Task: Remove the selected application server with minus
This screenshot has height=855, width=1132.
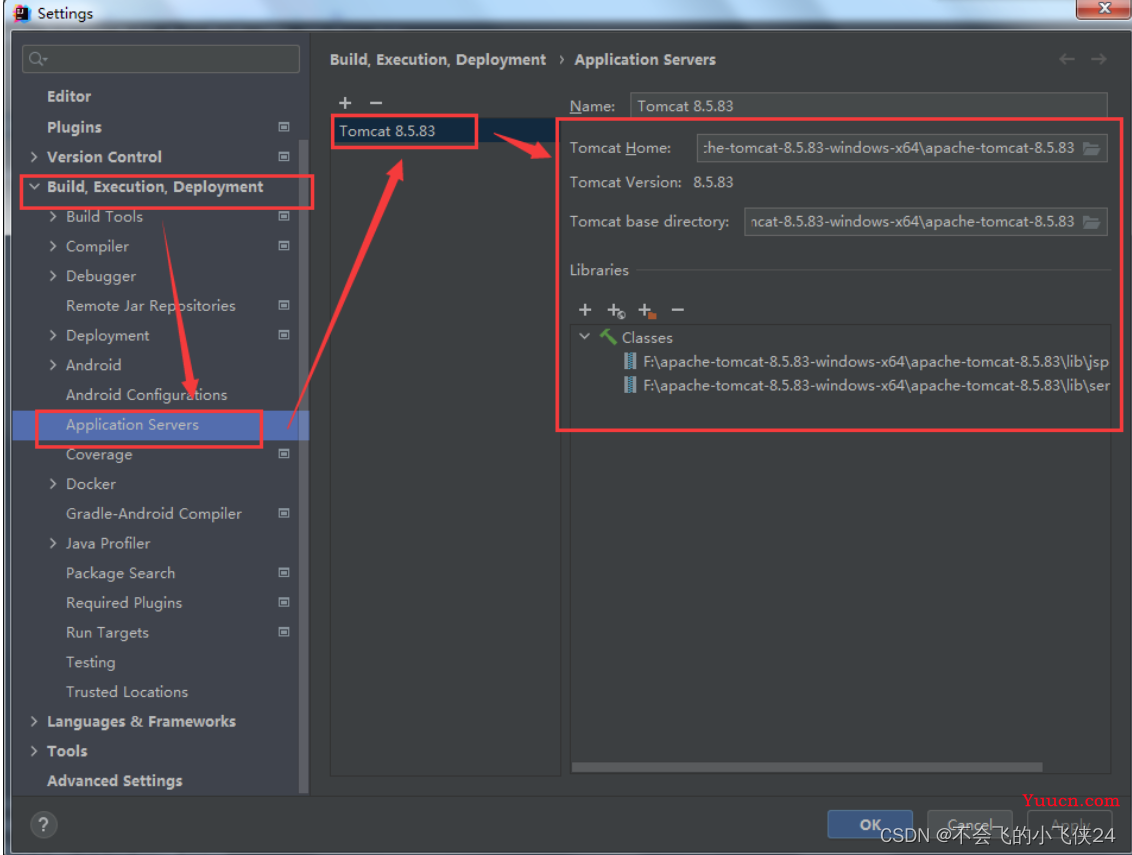Action: (375, 103)
